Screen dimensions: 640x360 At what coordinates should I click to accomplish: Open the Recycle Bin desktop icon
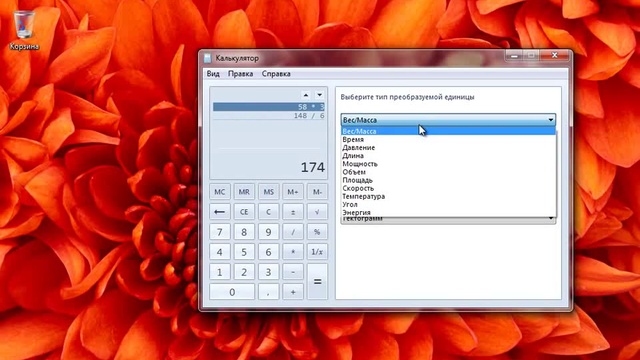pos(24,31)
